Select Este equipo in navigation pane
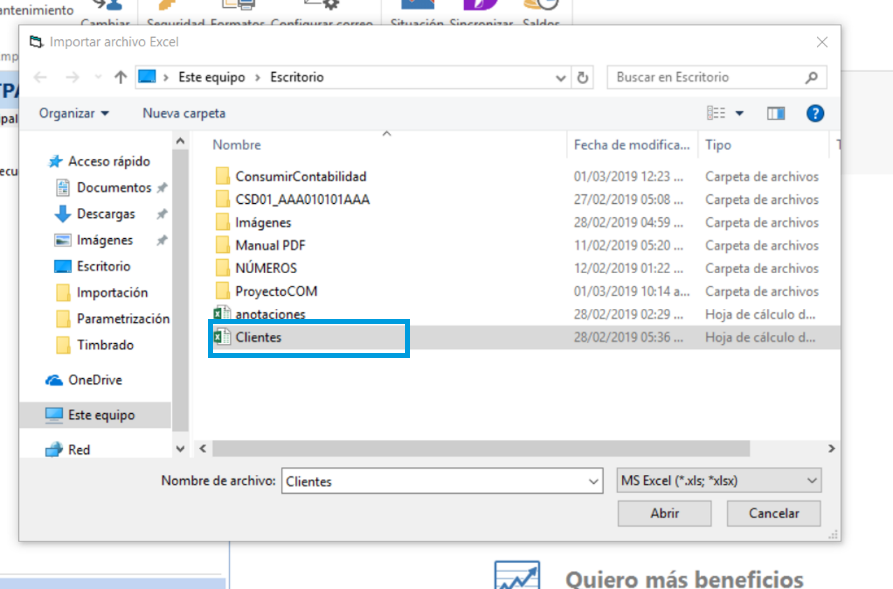This screenshot has height=589, width=893. 95,415
